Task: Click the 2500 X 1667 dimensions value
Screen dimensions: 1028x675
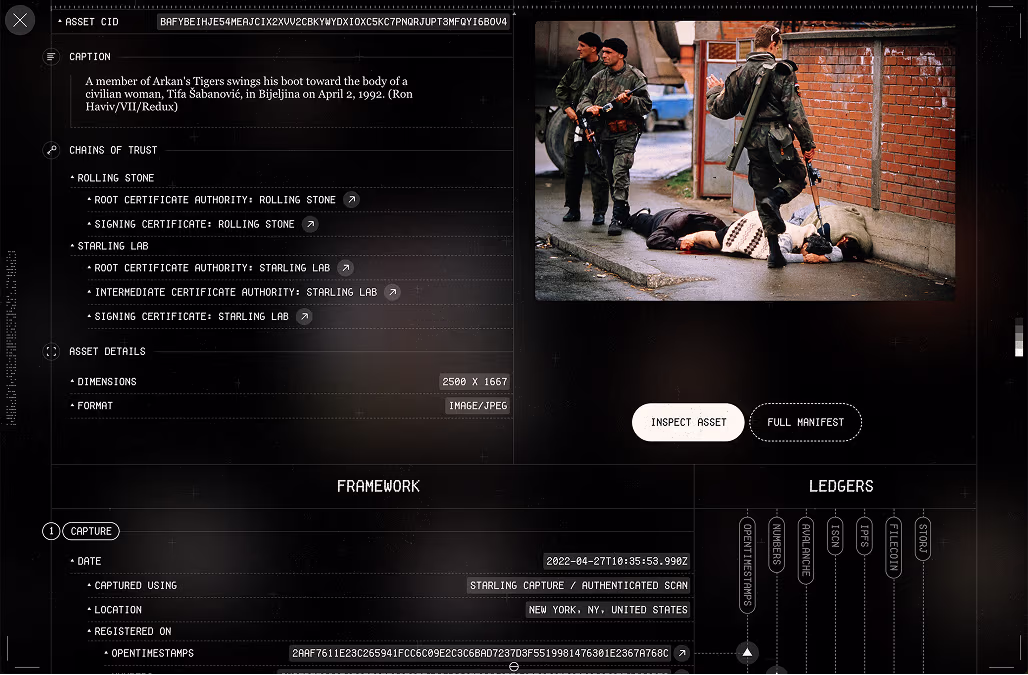Action: tap(475, 381)
